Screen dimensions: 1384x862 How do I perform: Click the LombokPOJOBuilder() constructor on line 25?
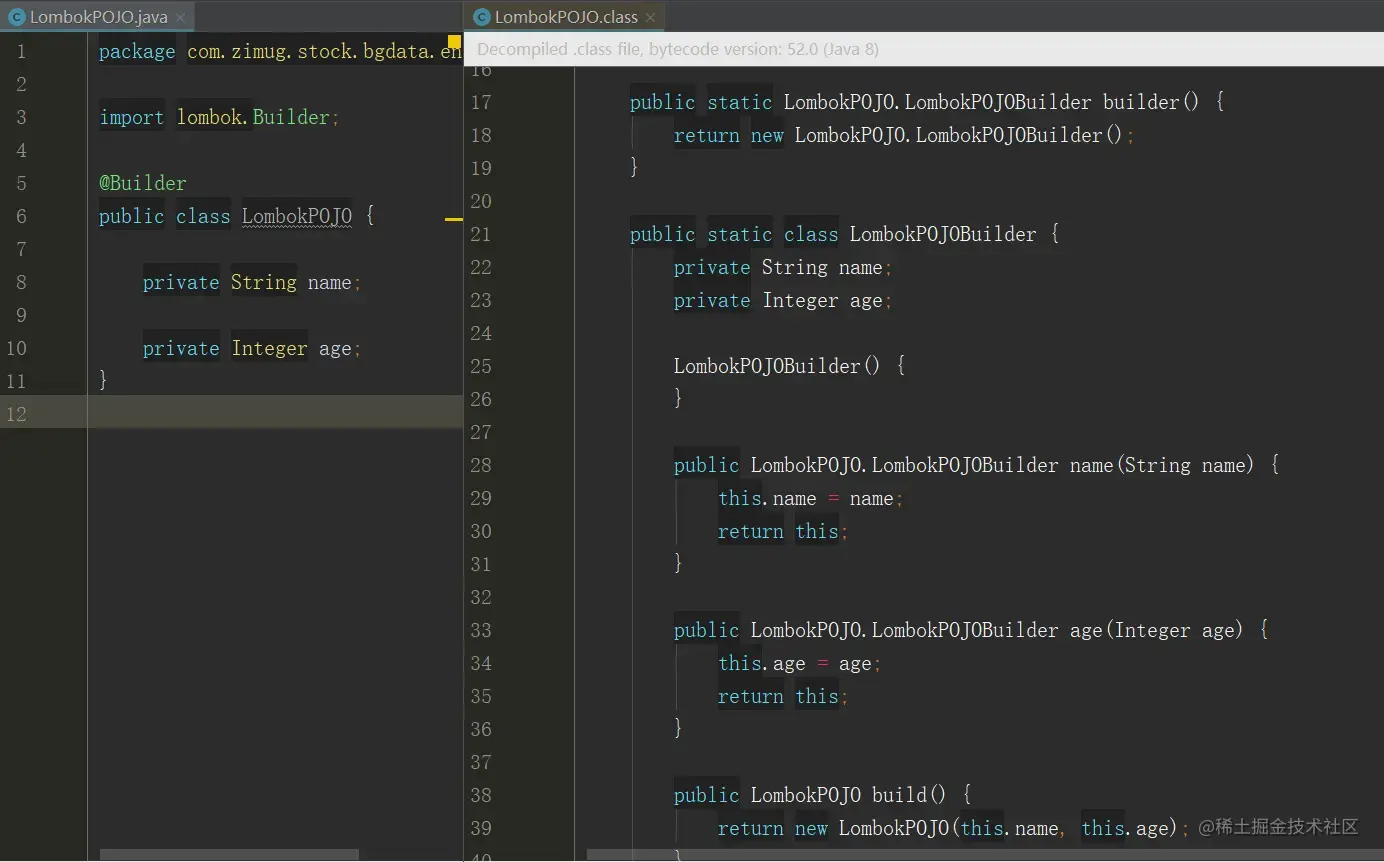[x=766, y=366]
